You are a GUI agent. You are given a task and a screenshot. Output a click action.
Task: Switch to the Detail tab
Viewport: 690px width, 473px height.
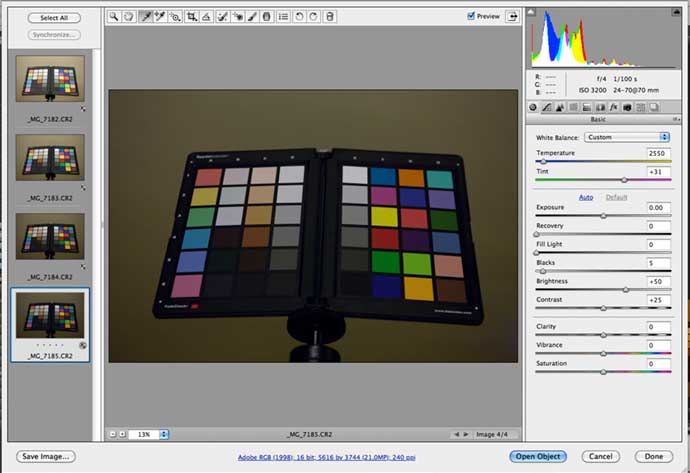point(560,107)
